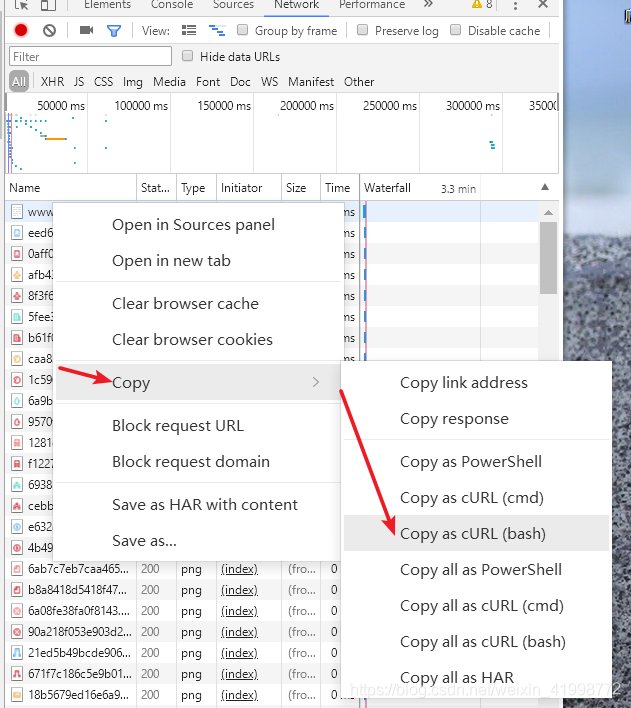Sort by the Type column header

196,187
